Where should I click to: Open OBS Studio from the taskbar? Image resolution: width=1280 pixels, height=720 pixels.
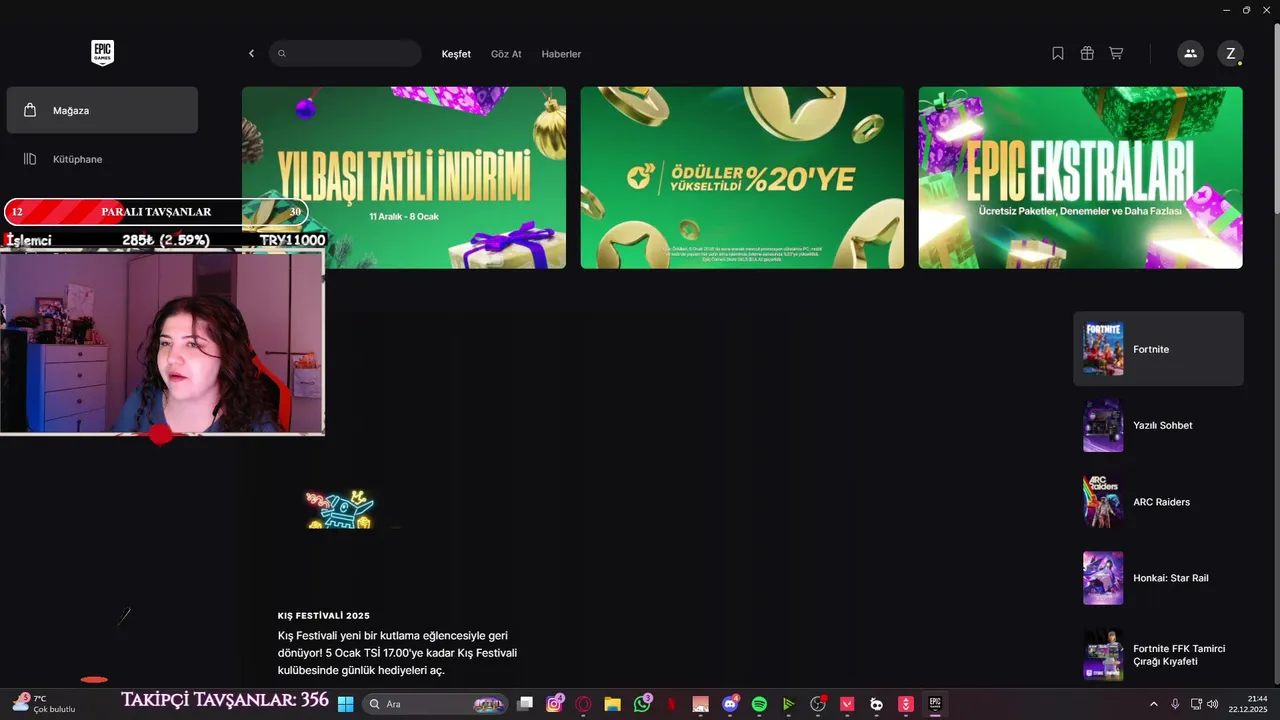pos(818,704)
